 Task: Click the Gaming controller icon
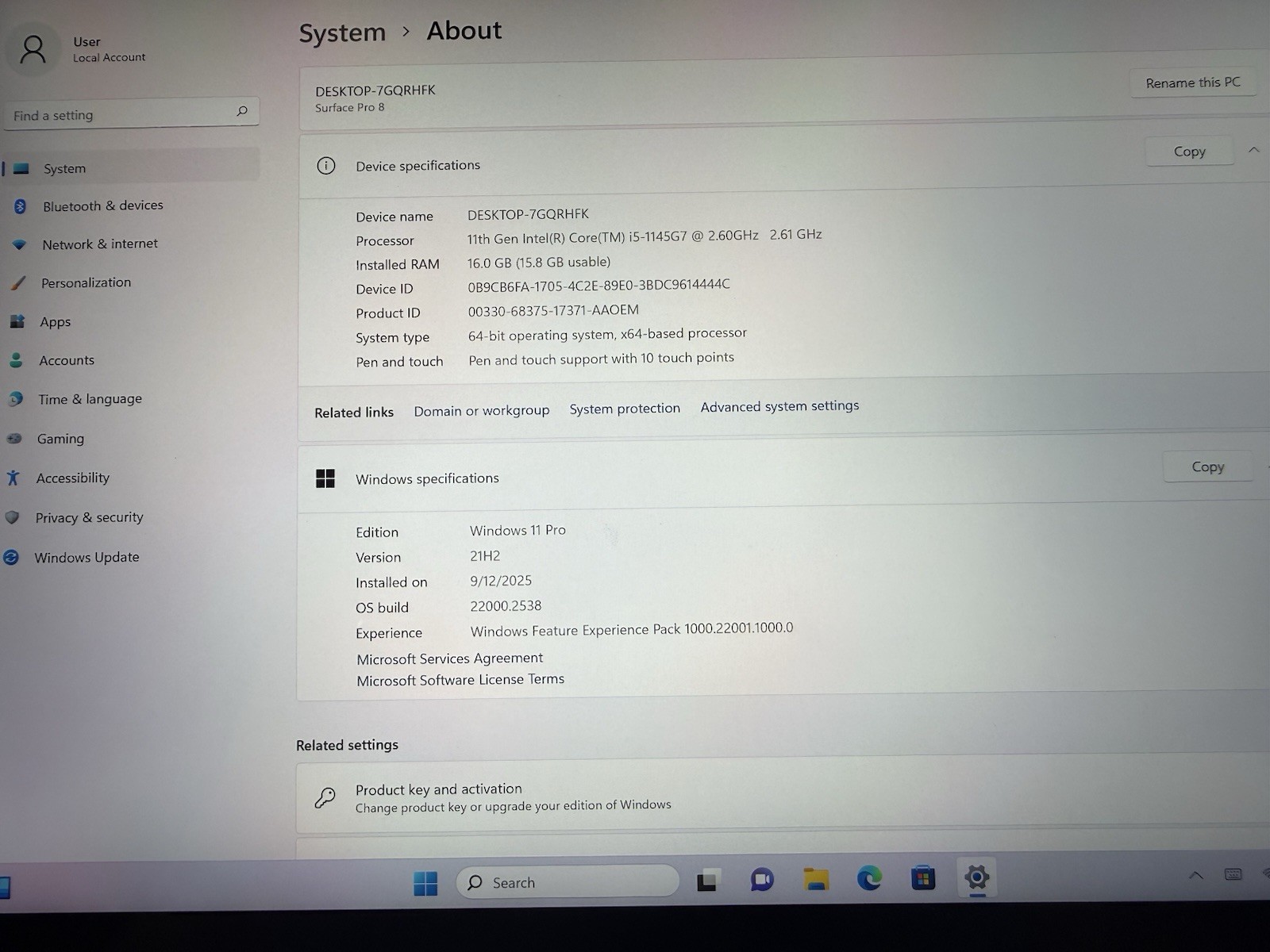click(x=13, y=439)
